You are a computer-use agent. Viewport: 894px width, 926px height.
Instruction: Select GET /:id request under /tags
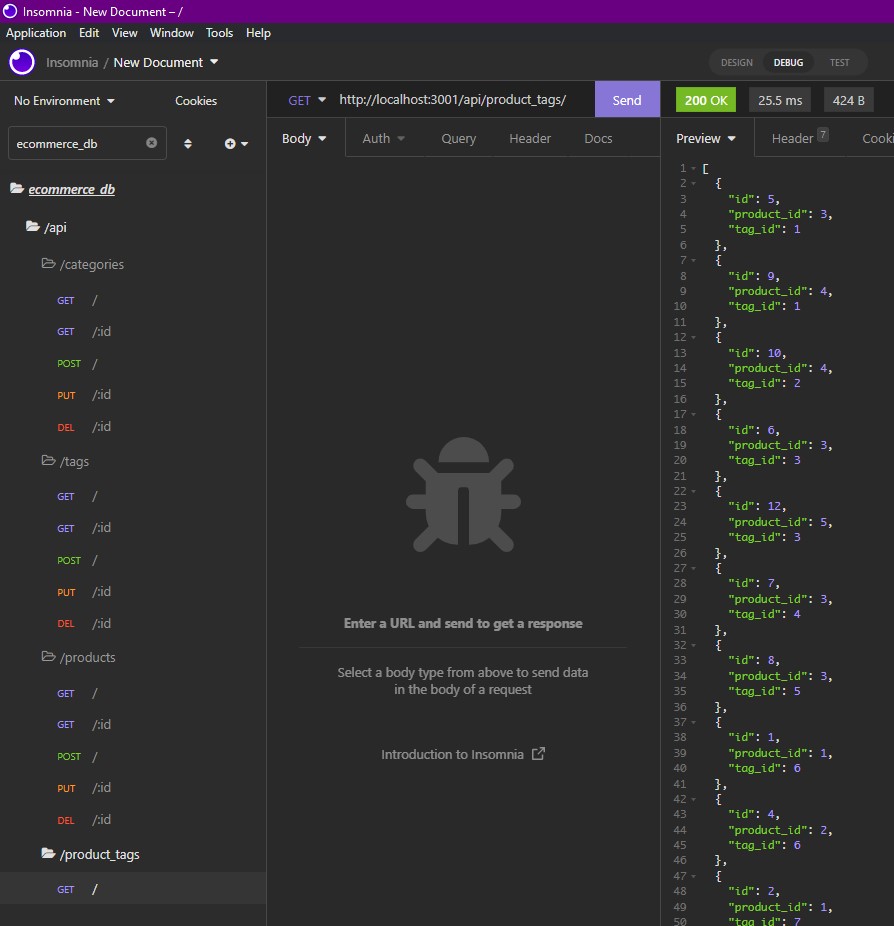133,528
